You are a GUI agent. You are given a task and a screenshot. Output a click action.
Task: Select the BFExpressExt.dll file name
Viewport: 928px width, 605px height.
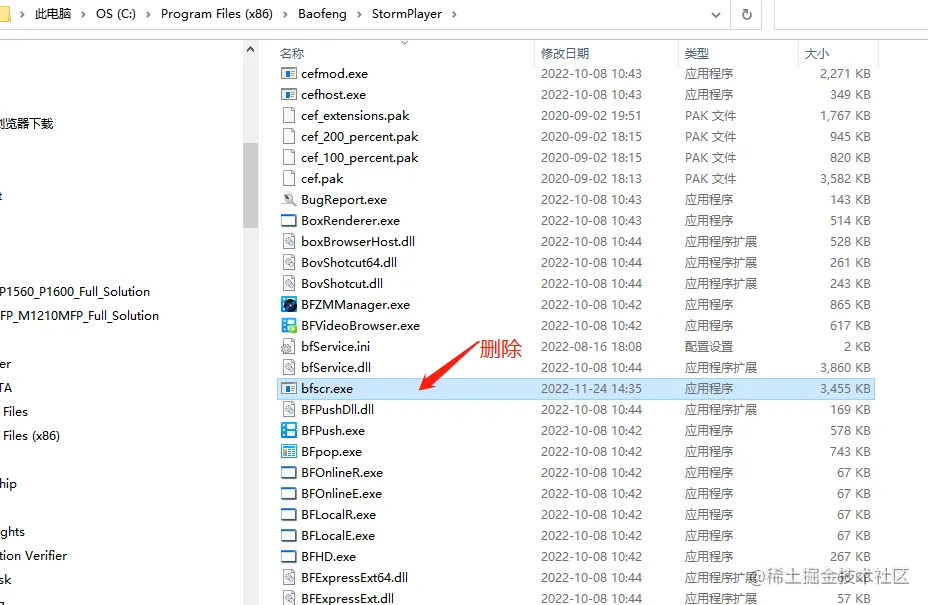tap(347, 598)
